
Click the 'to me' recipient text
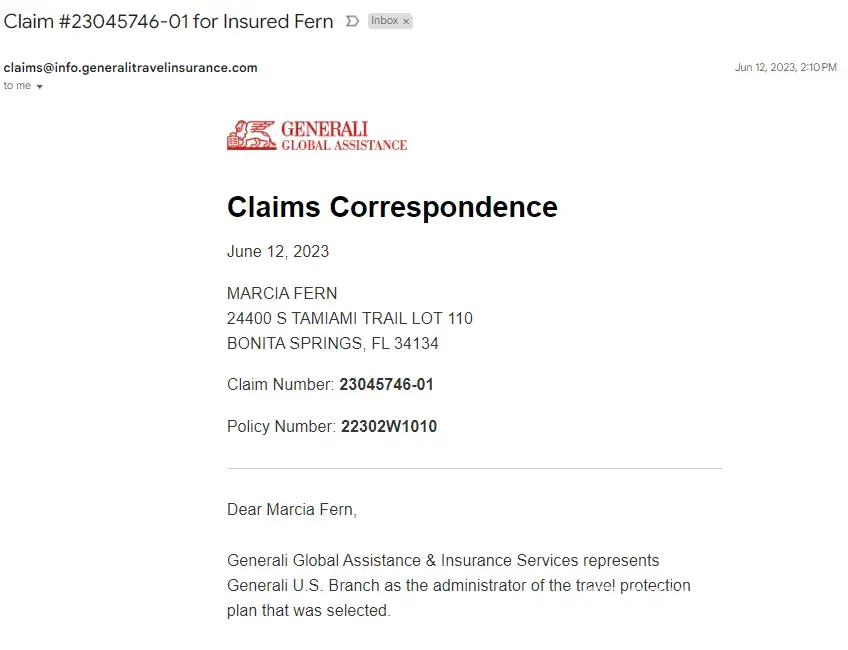(17, 86)
